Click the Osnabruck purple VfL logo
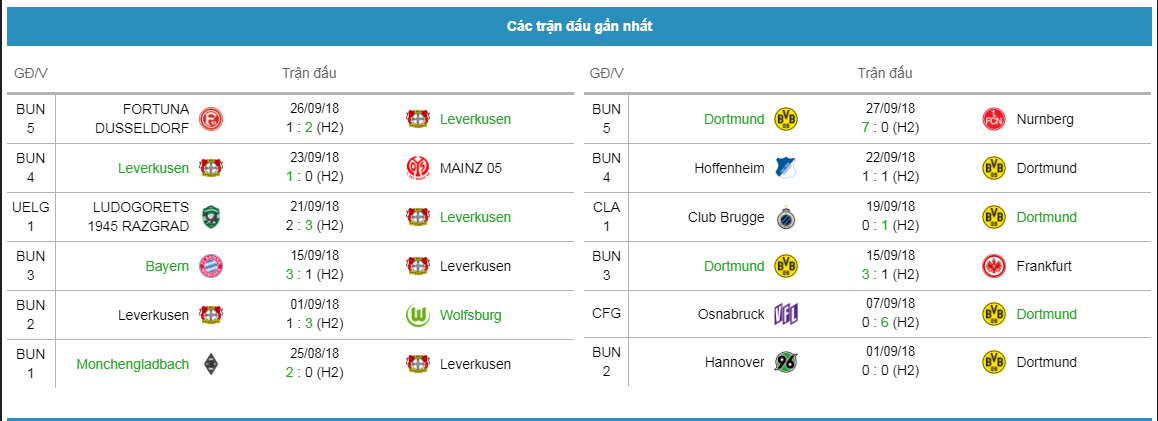Screen dimensions: 1158x421 tap(786, 315)
